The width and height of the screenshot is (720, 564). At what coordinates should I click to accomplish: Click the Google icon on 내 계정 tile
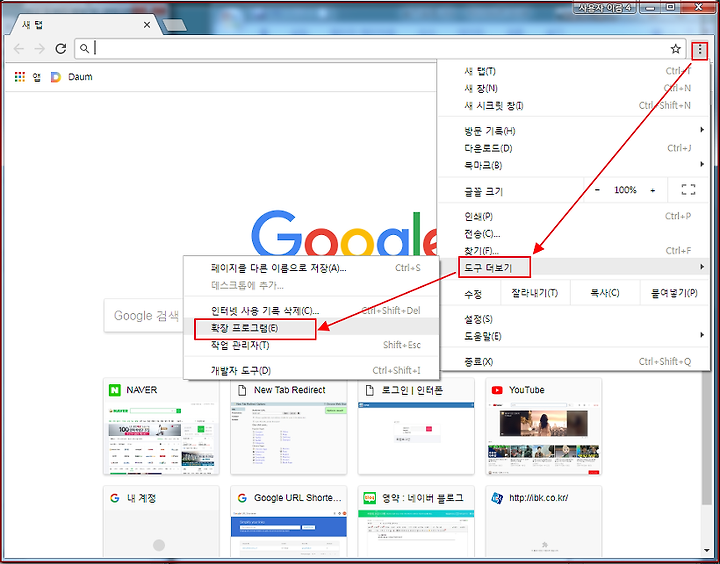[x=115, y=498]
